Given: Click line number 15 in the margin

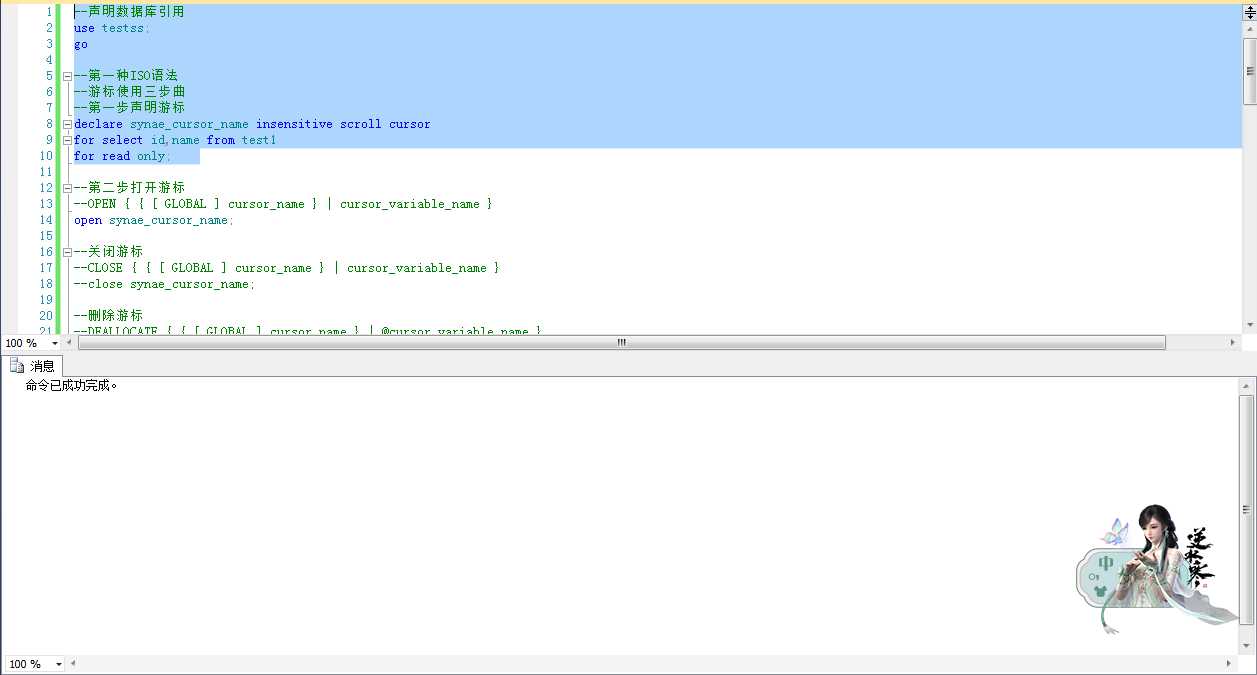Looking at the screenshot, I should 46,236.
